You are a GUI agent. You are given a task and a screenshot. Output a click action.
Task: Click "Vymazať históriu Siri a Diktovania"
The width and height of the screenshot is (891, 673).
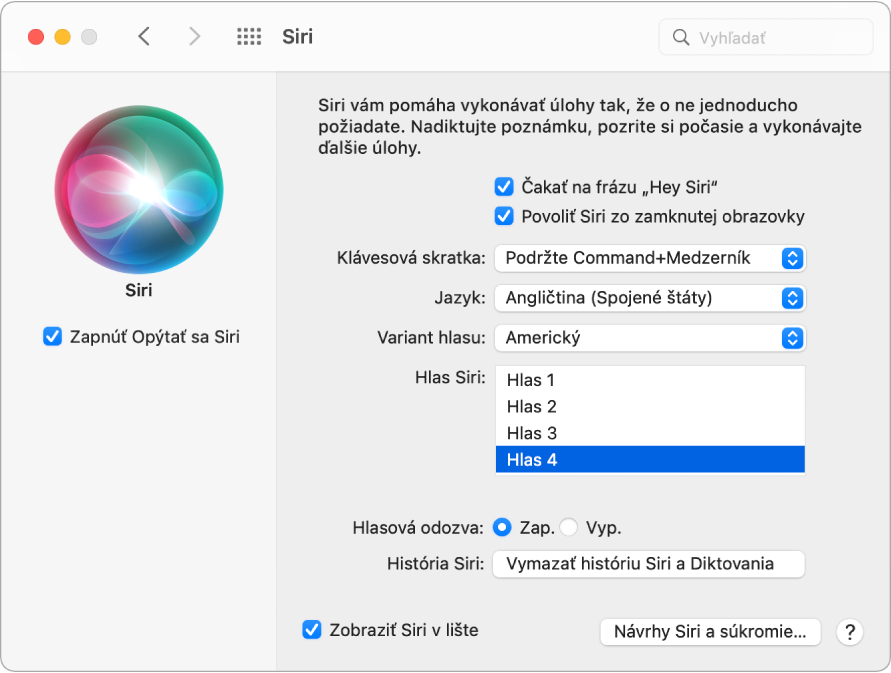point(649,564)
